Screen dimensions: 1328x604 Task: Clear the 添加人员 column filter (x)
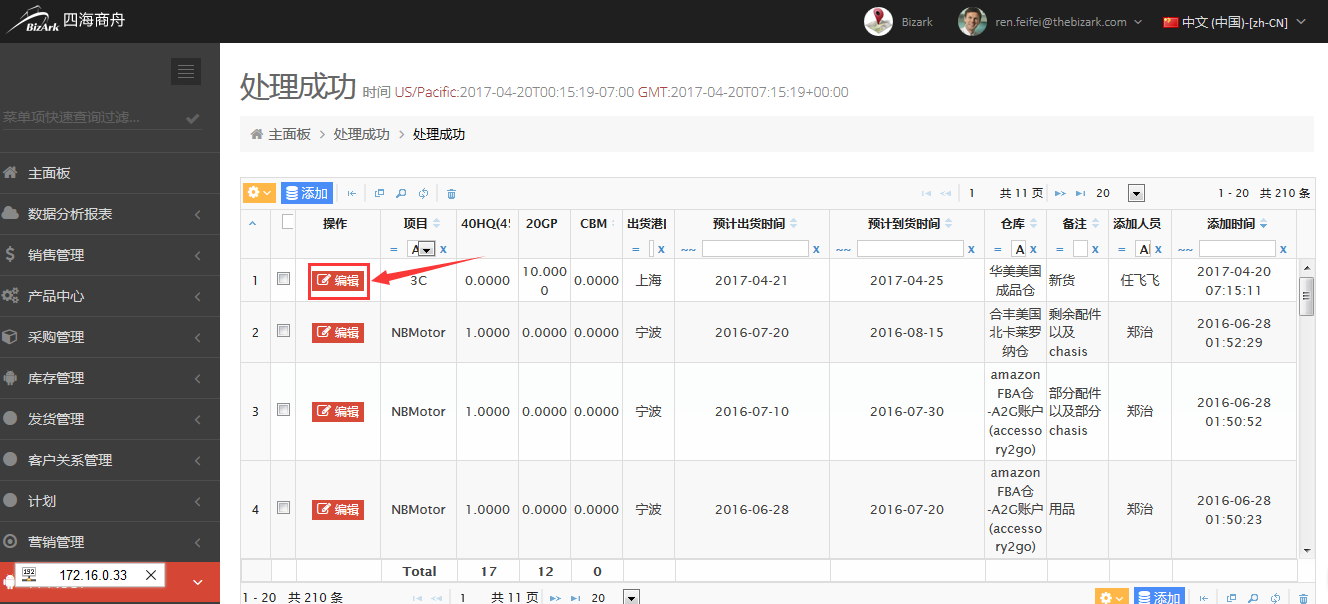[1157, 249]
